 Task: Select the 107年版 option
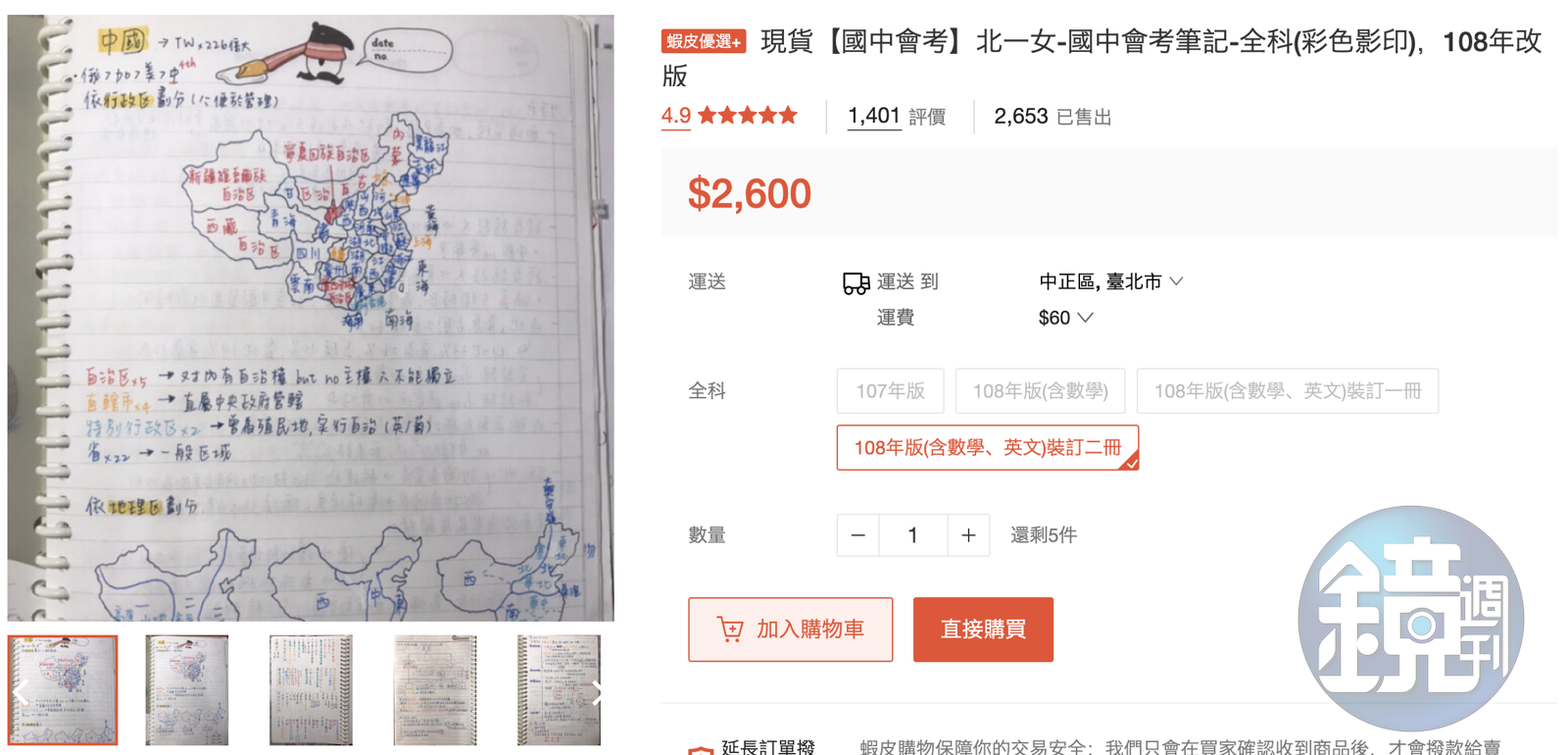(x=890, y=391)
